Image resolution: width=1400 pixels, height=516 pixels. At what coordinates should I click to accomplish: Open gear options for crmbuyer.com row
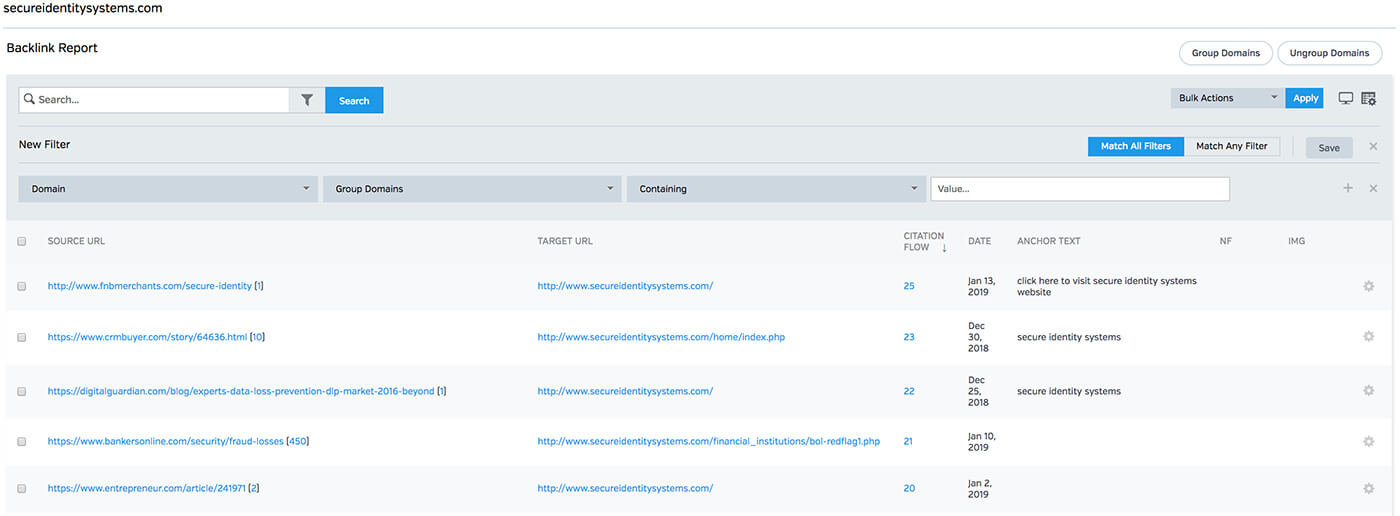tap(1369, 337)
